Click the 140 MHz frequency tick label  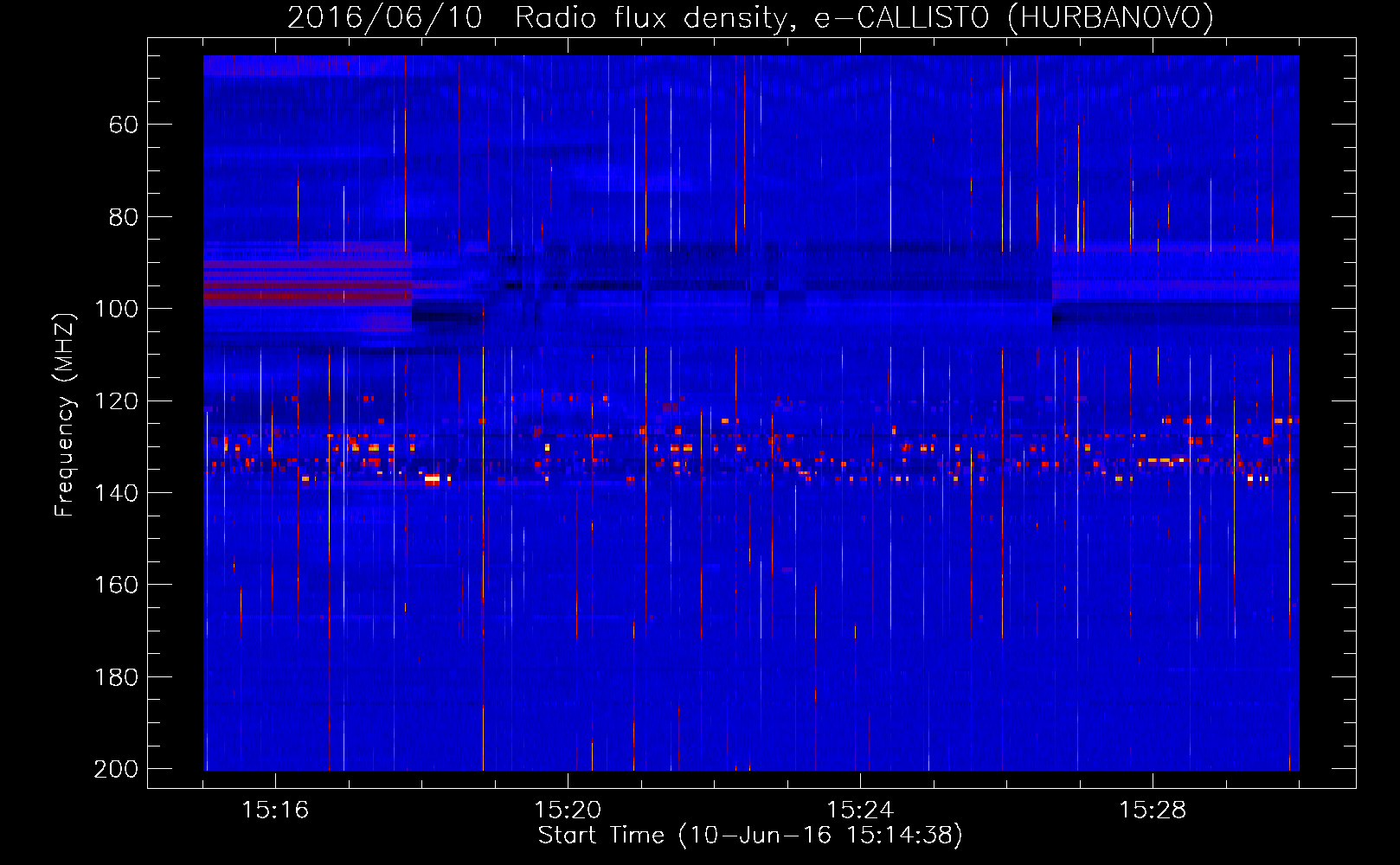(116, 493)
